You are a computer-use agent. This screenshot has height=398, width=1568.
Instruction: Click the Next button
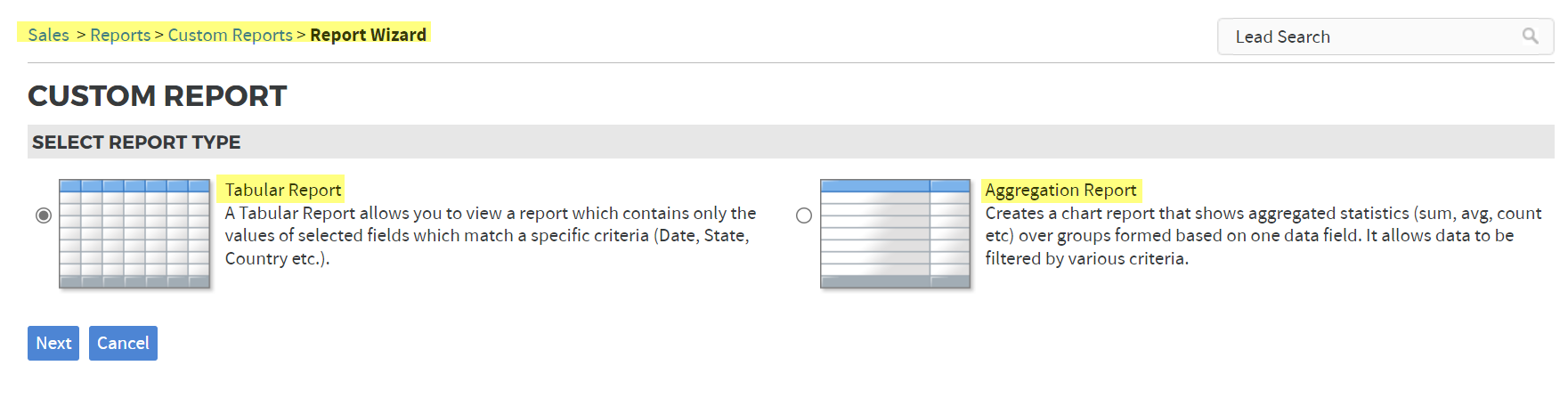pyautogui.click(x=53, y=343)
